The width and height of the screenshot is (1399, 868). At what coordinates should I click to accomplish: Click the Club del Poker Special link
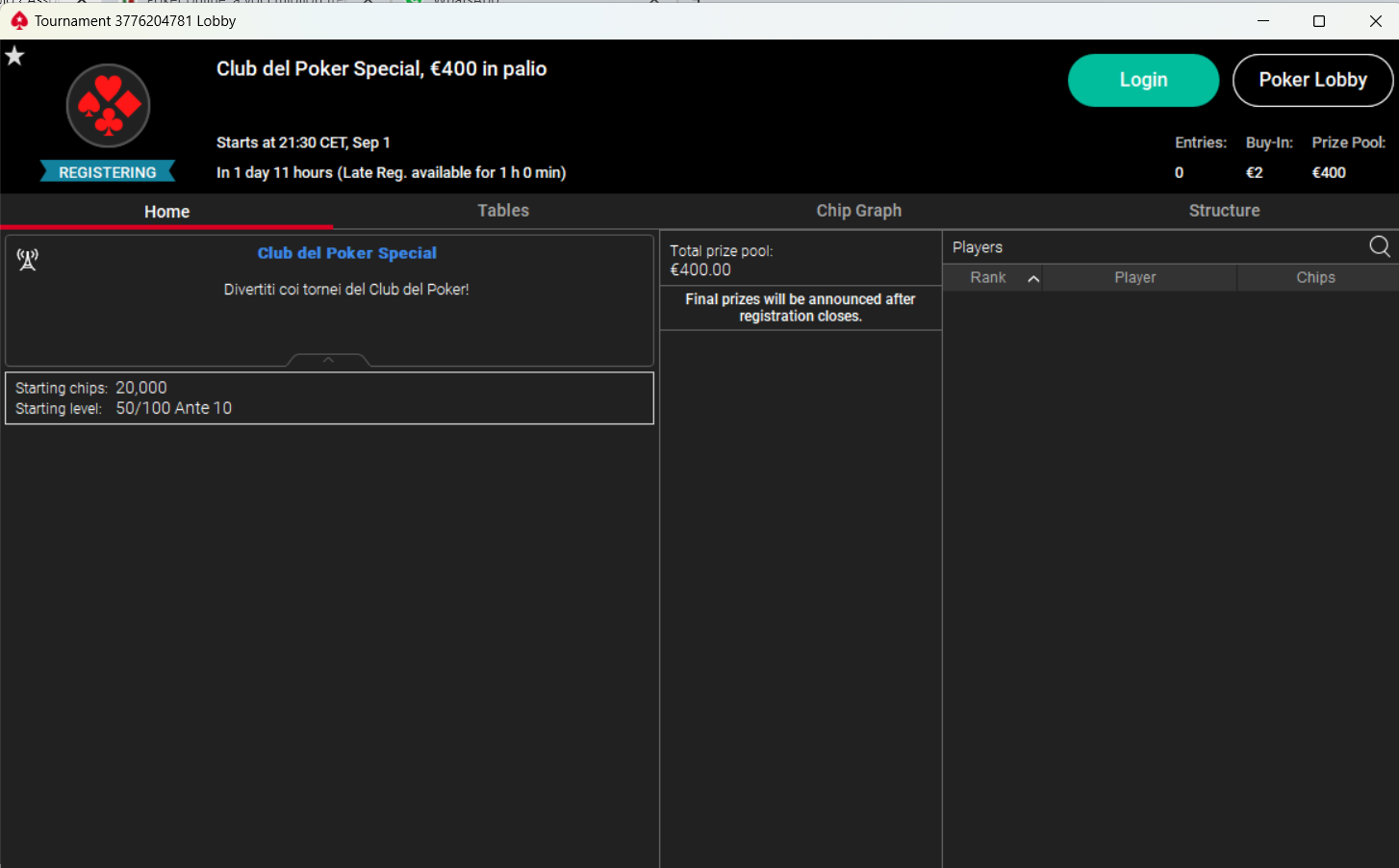point(346,253)
